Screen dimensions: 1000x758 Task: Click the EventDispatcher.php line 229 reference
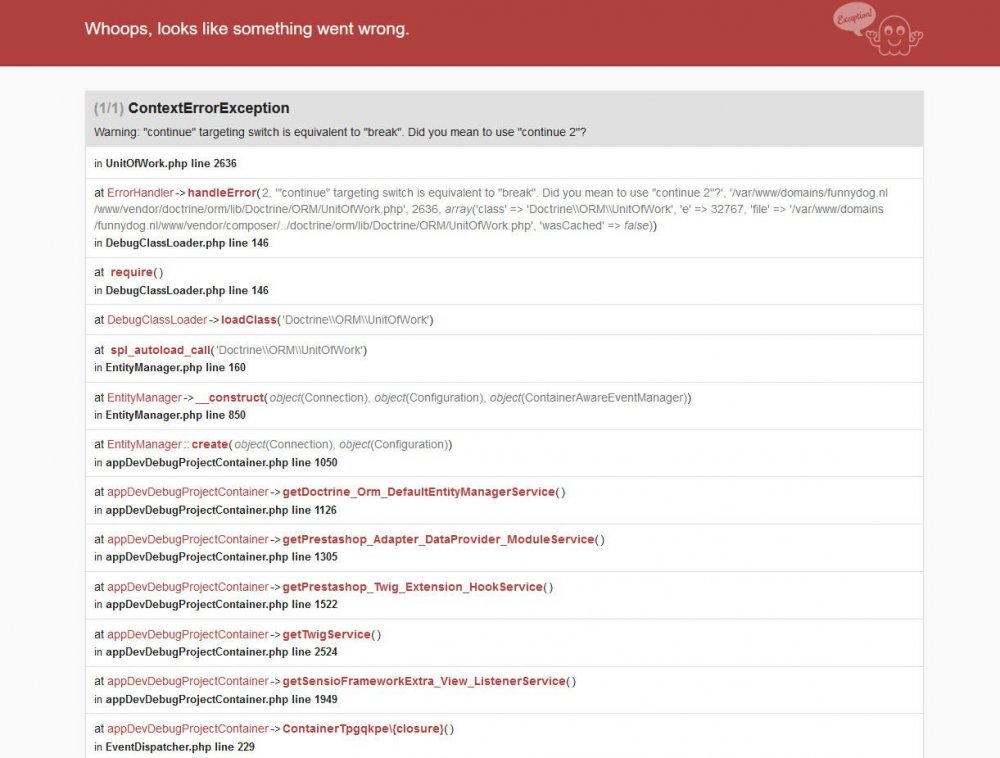pos(174,747)
